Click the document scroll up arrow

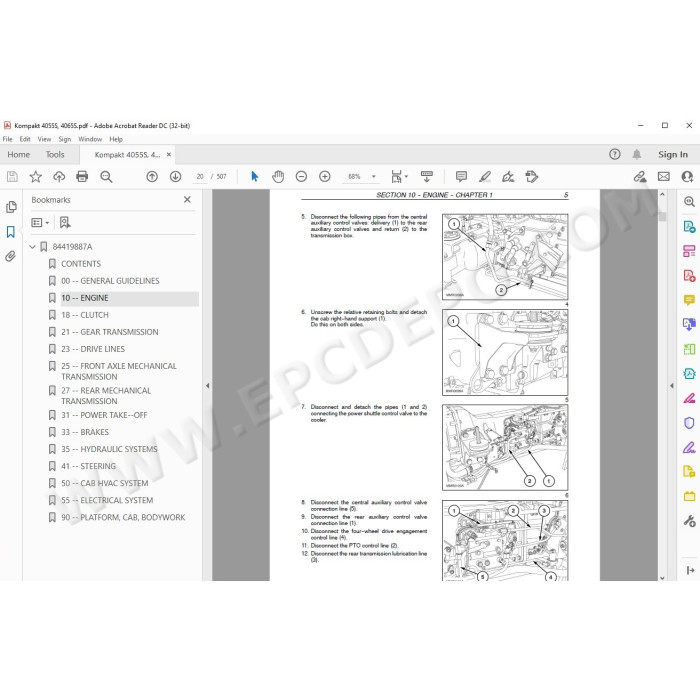coord(662,195)
